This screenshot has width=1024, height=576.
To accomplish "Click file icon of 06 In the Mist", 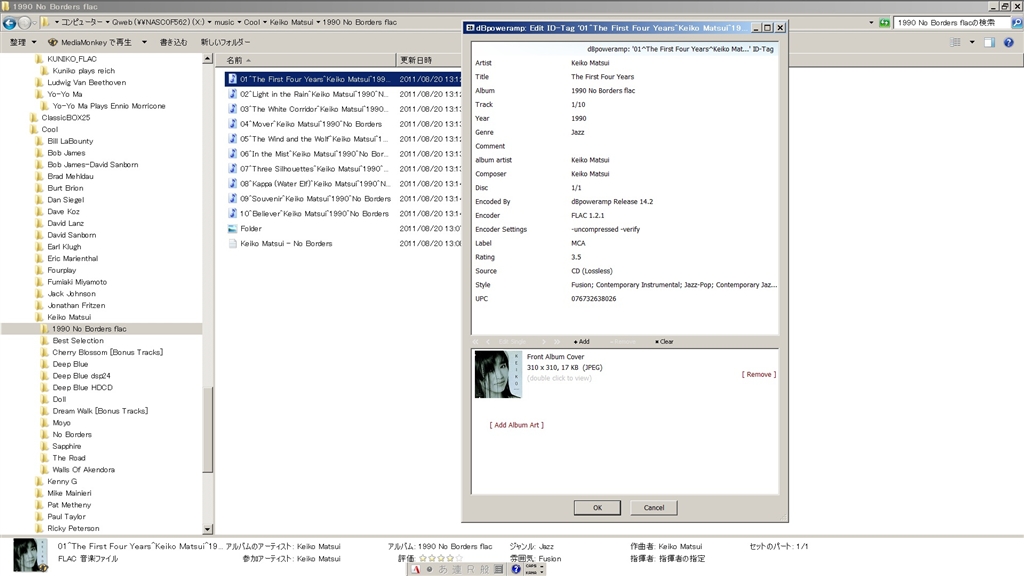I will (232, 154).
